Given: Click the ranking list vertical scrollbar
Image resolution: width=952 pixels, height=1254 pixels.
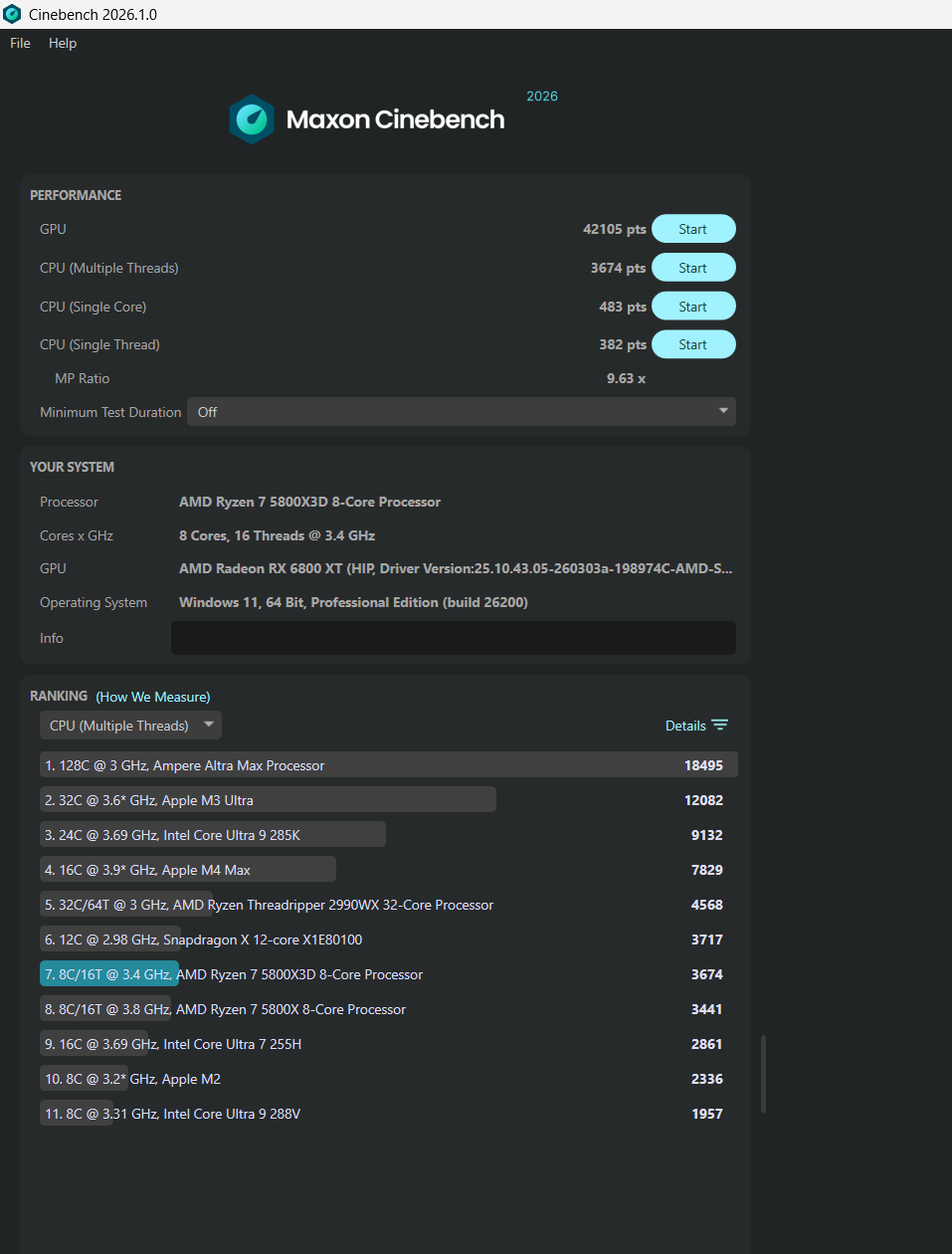Looking at the screenshot, I should tap(764, 1074).
